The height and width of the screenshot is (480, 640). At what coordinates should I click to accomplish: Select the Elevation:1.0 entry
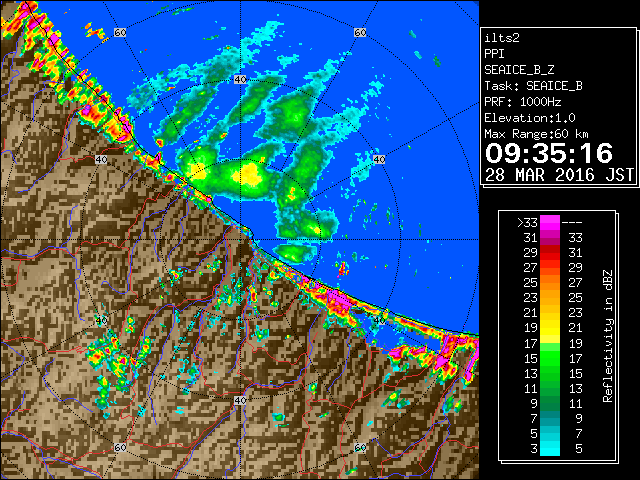pos(530,118)
